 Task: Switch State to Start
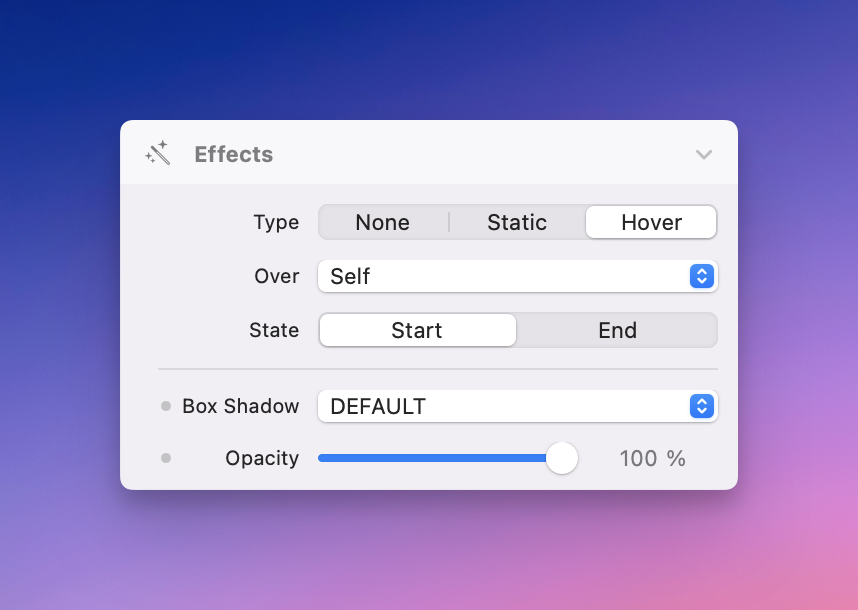(417, 330)
